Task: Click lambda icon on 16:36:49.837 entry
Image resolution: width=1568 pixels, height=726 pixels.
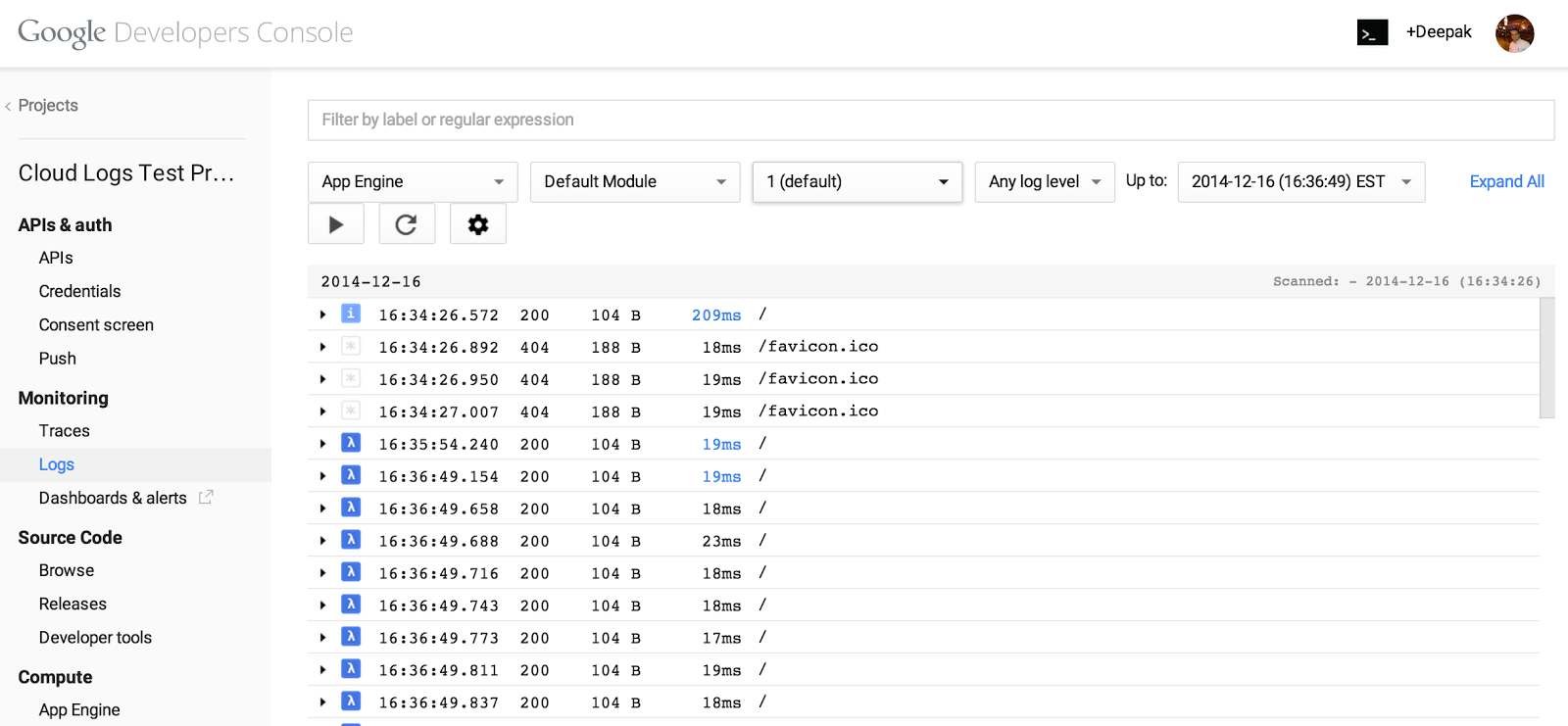Action: (351, 702)
